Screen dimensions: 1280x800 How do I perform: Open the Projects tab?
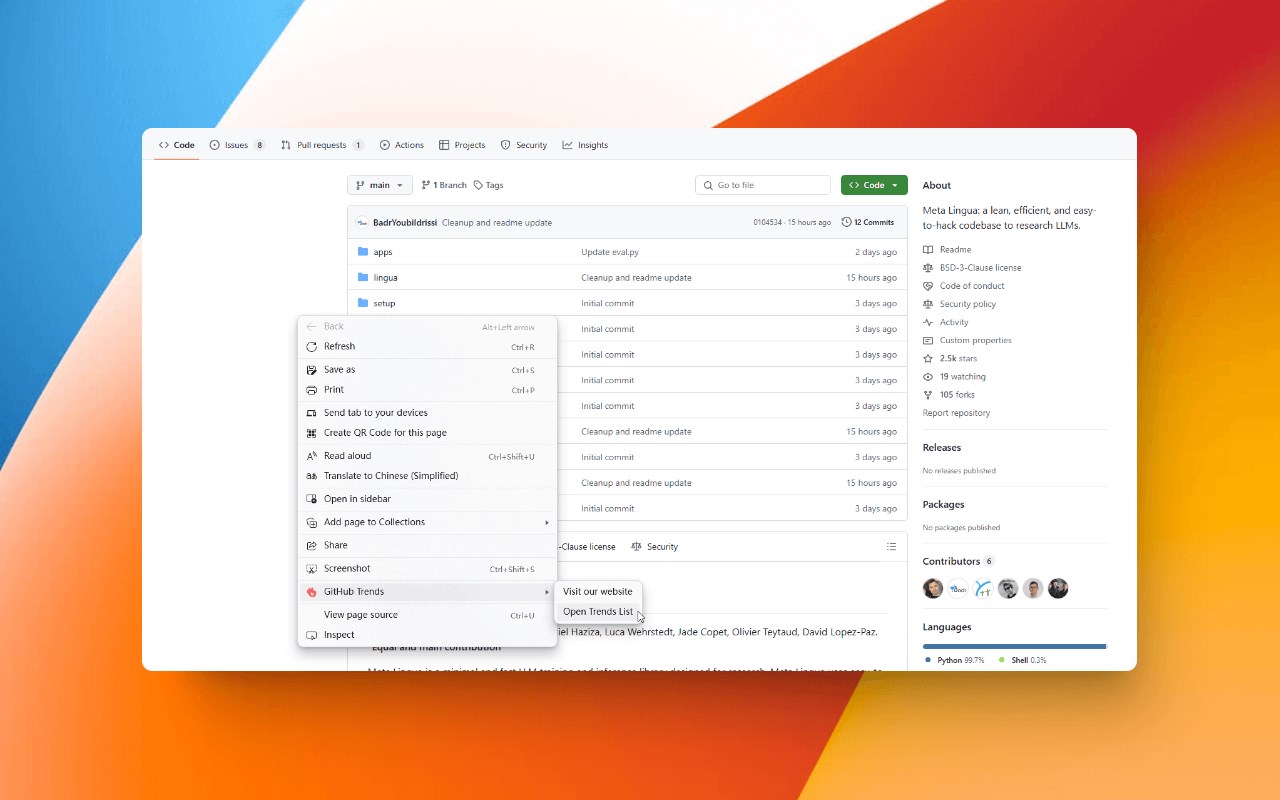point(462,145)
